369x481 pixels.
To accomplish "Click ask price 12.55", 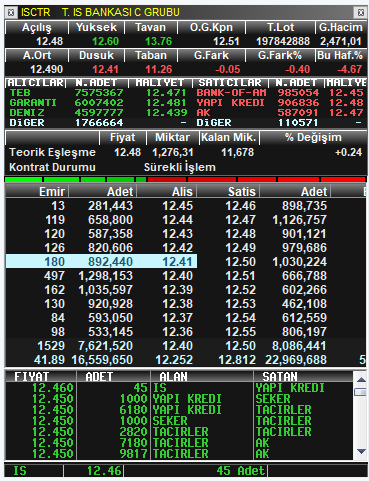I will point(240,332).
